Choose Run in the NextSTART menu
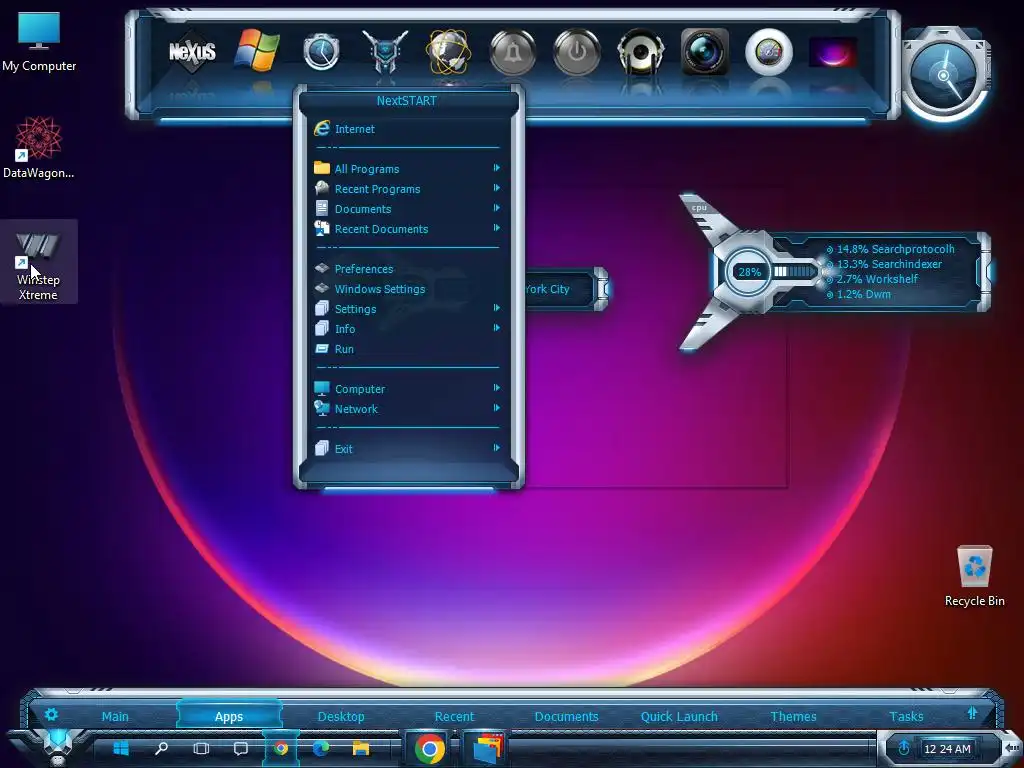The height and width of the screenshot is (768, 1024). pyautogui.click(x=407, y=349)
